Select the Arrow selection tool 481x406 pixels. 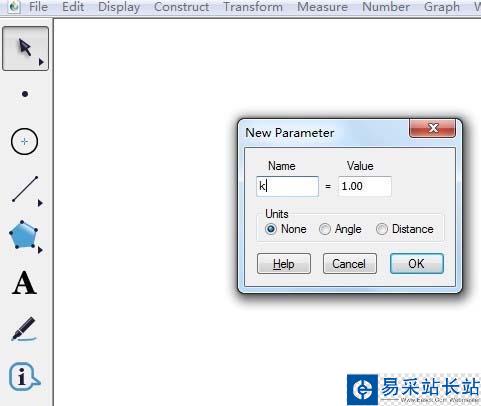tap(25, 49)
